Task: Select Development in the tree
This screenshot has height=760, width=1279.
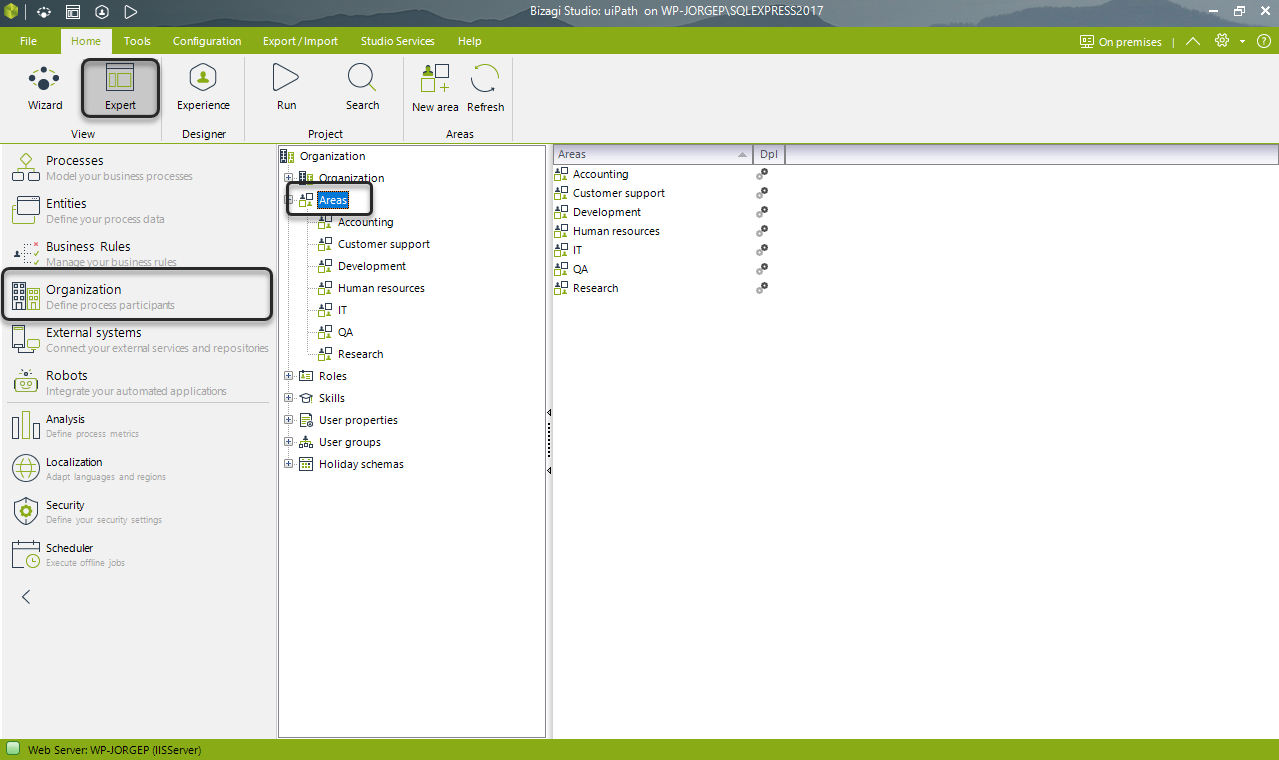Action: pos(371,266)
